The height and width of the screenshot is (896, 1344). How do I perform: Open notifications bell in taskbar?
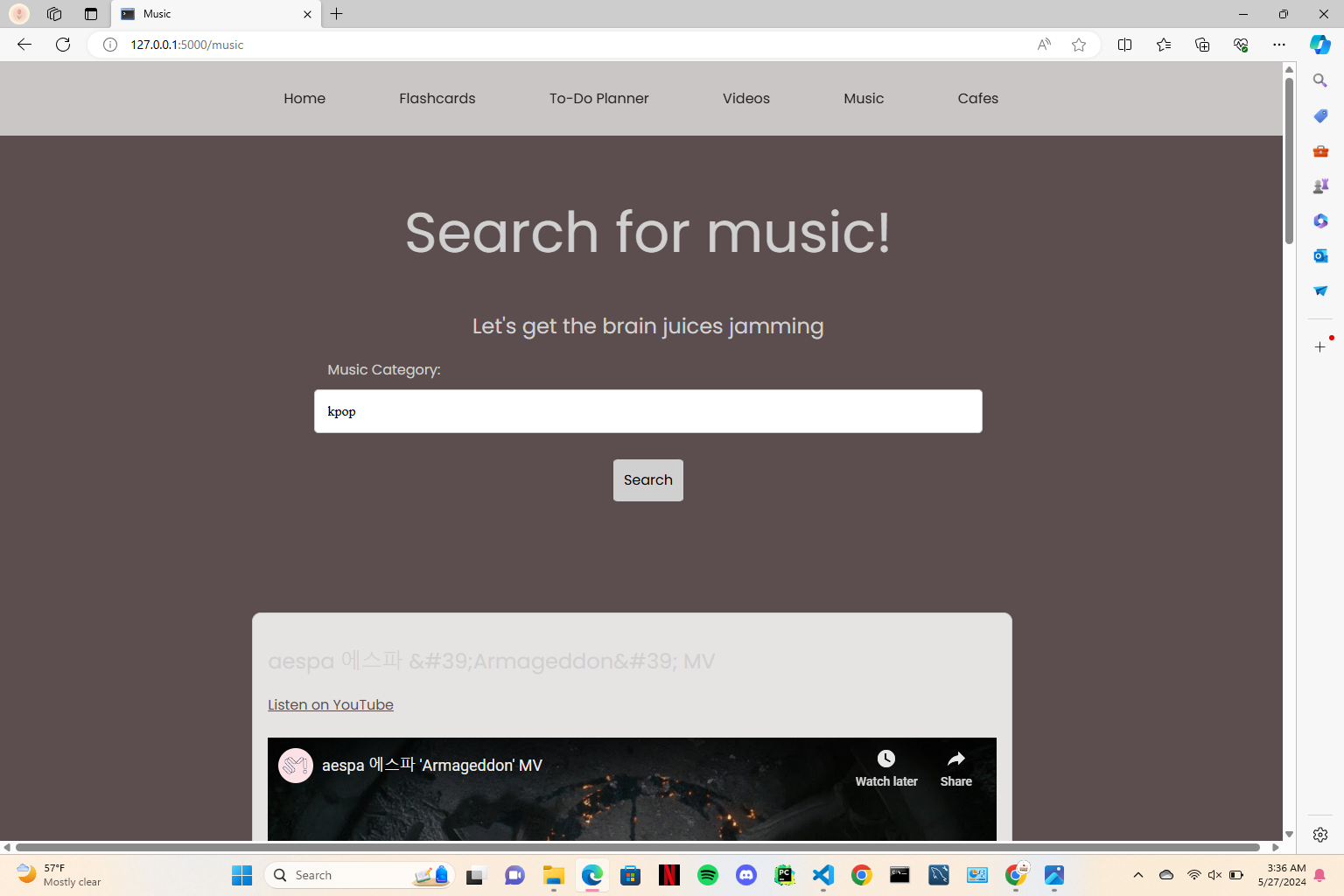pos(1319,875)
